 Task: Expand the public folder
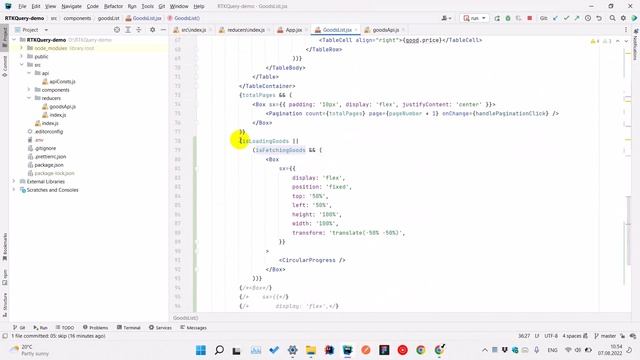pos(22,56)
